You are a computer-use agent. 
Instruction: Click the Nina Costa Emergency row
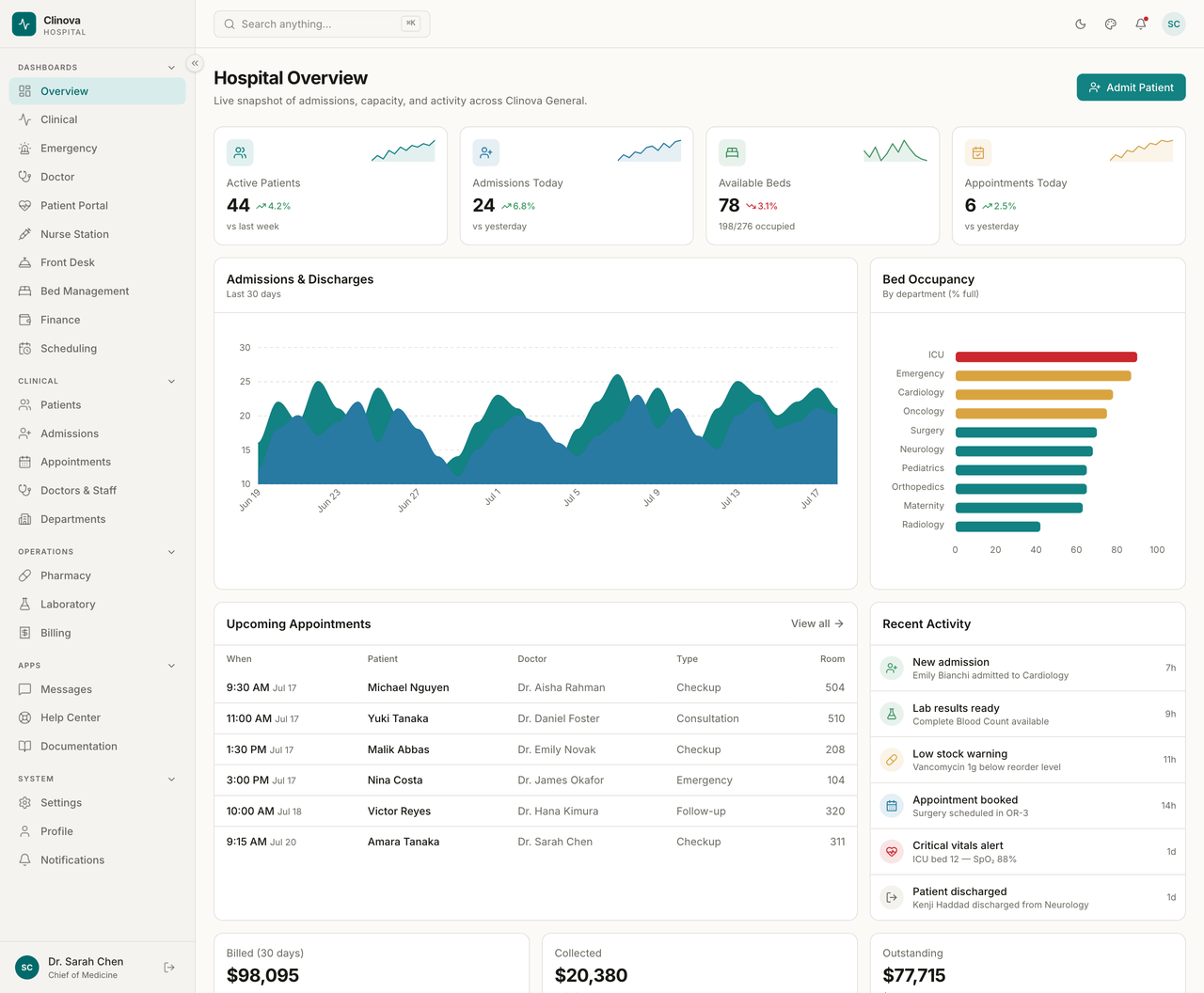coord(535,780)
